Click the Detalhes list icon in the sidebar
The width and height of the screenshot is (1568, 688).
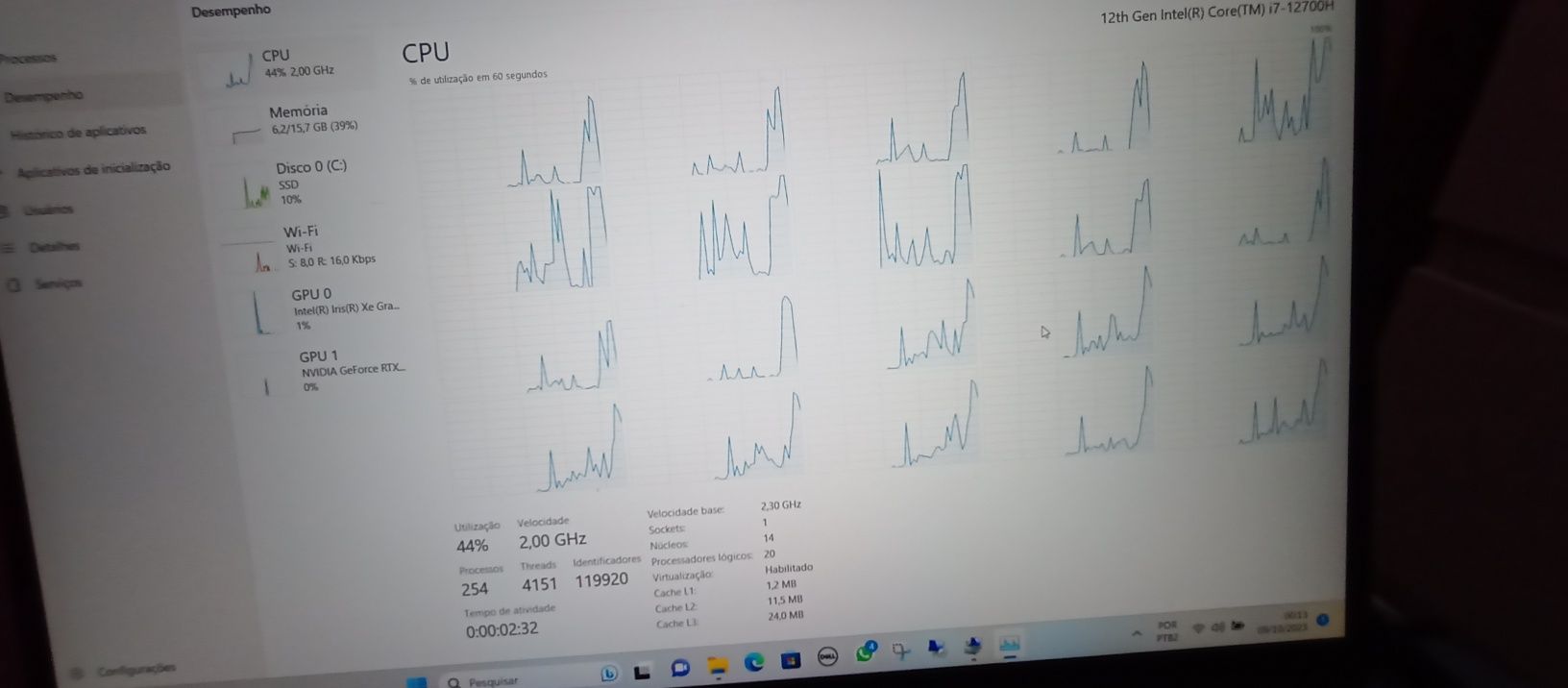[x=9, y=247]
